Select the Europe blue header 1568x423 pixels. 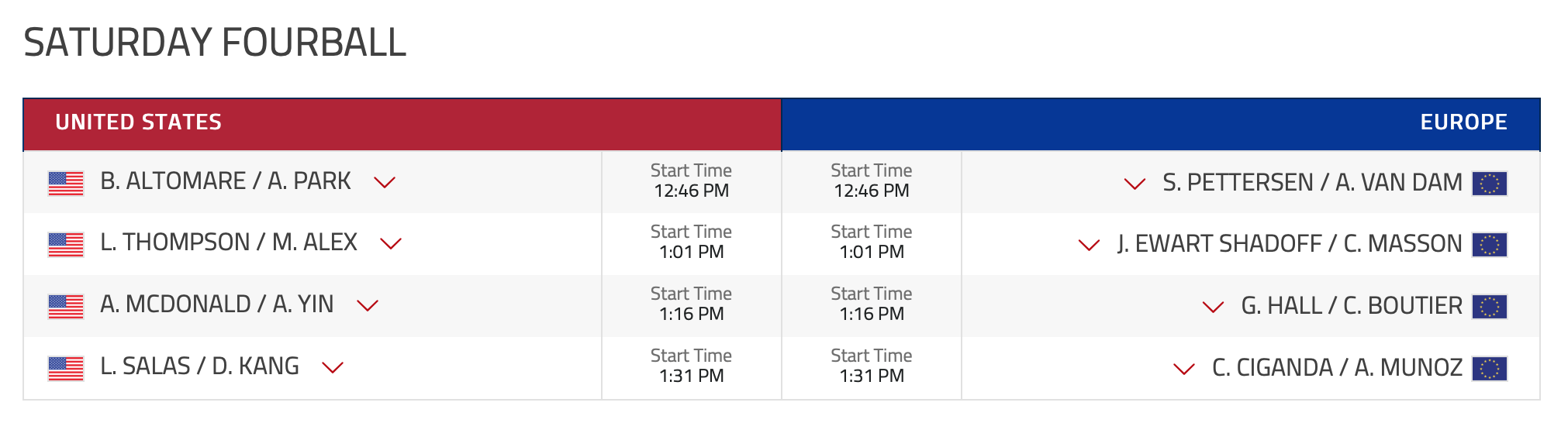pyautogui.click(x=1161, y=124)
